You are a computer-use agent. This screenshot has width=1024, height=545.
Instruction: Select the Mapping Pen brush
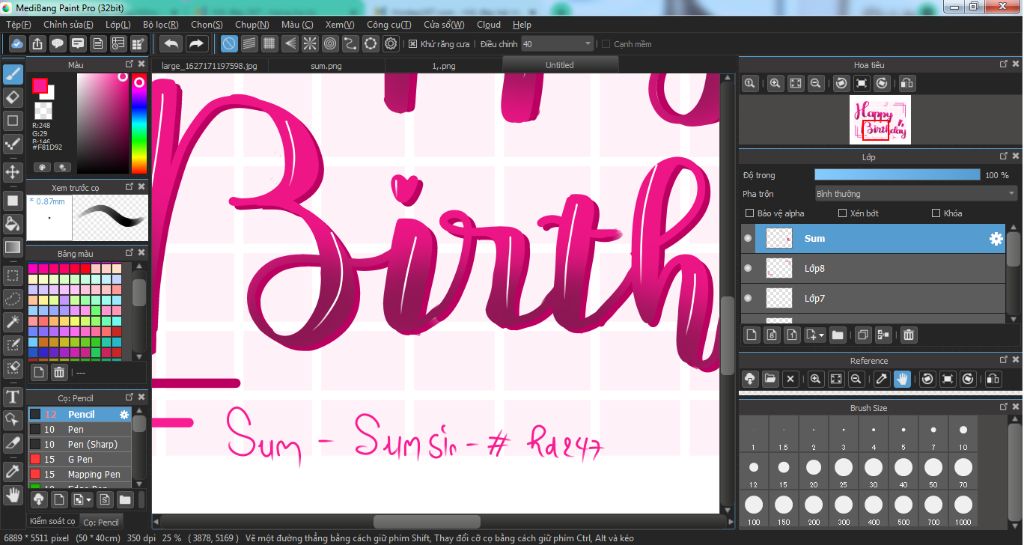pyautogui.click(x=80, y=475)
